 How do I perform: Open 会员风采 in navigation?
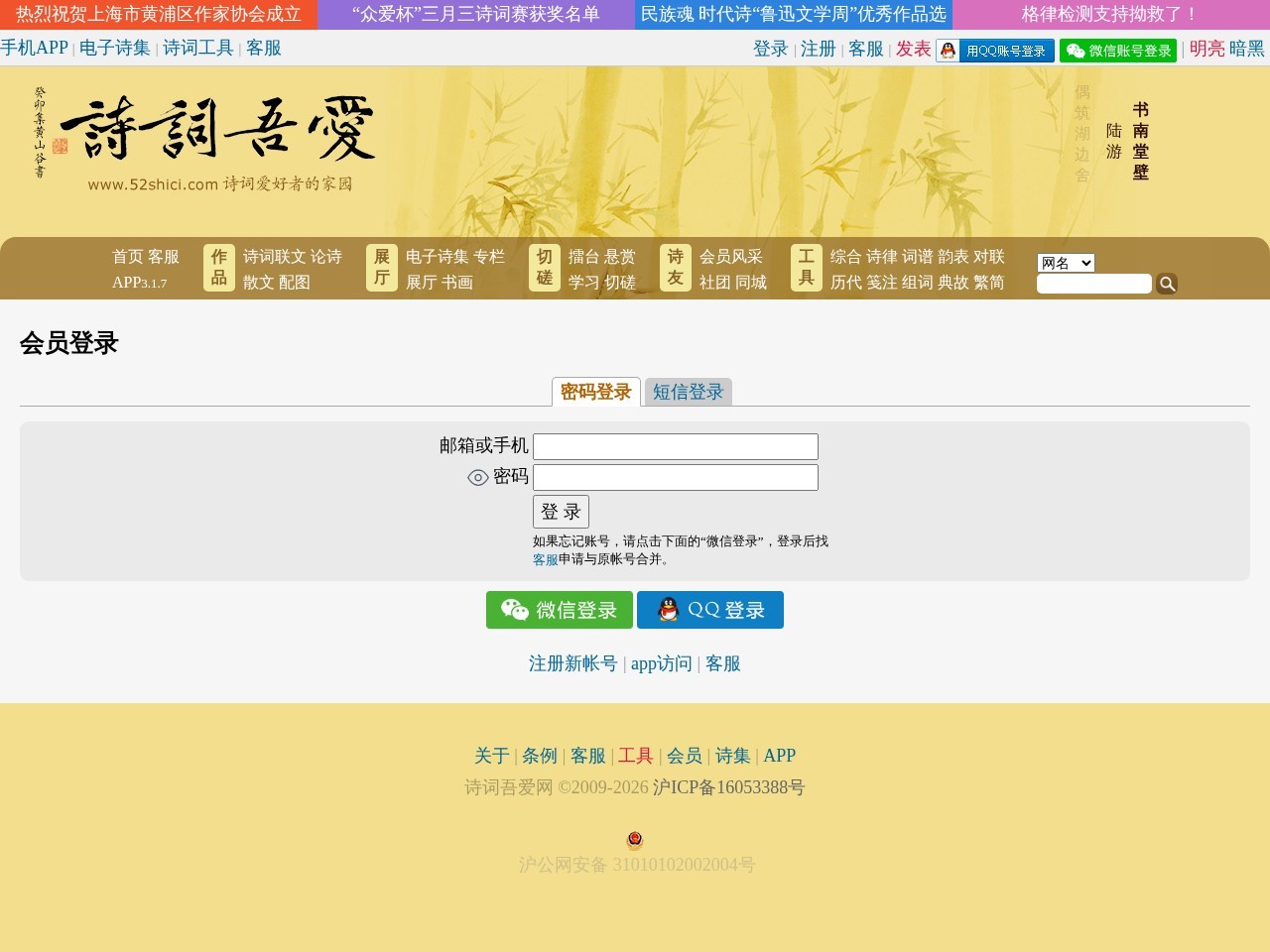coord(731,257)
